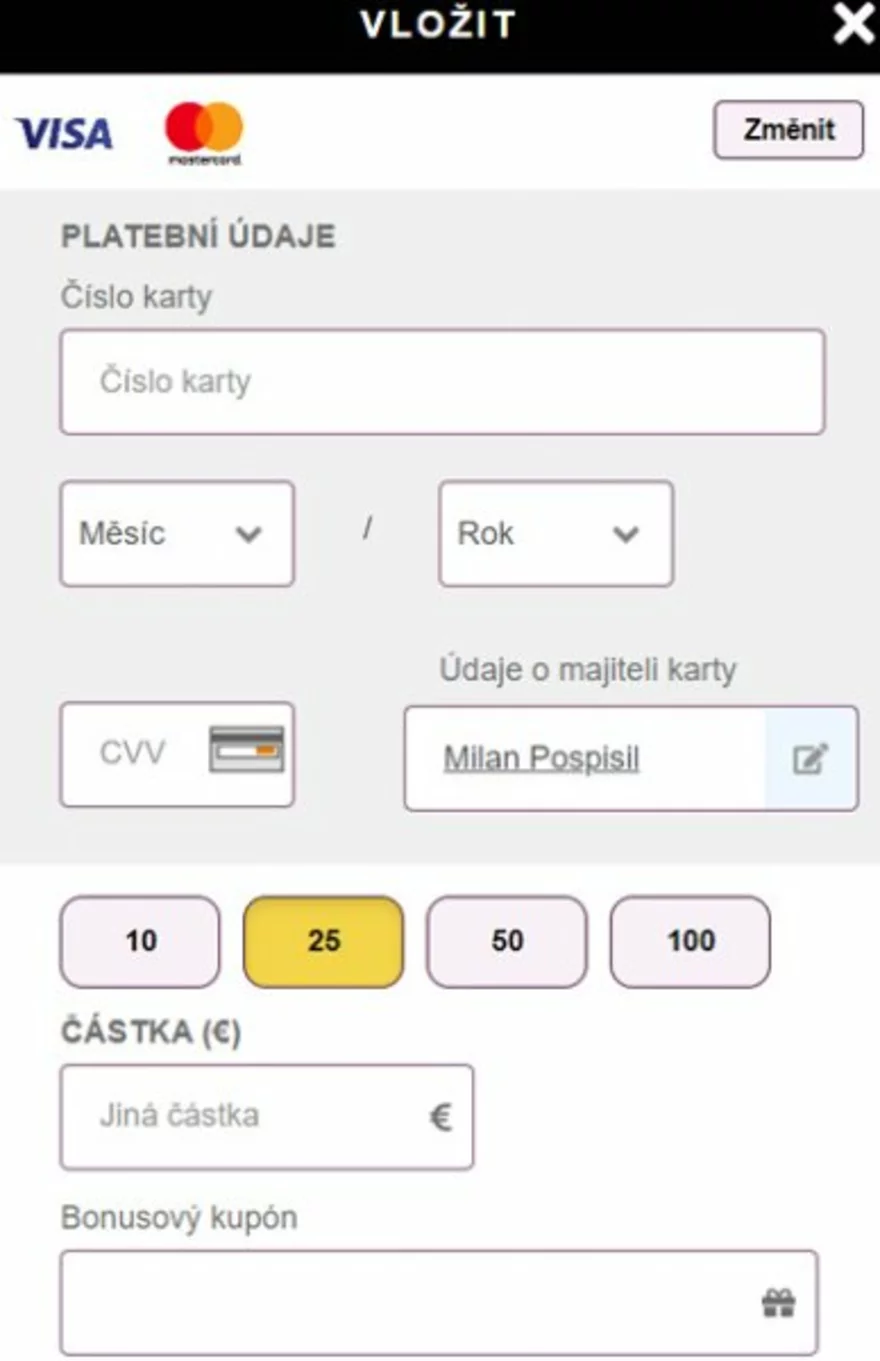Image resolution: width=880 pixels, height=1361 pixels.
Task: Open the Rok expiry year dropdown
Action: 555,533
